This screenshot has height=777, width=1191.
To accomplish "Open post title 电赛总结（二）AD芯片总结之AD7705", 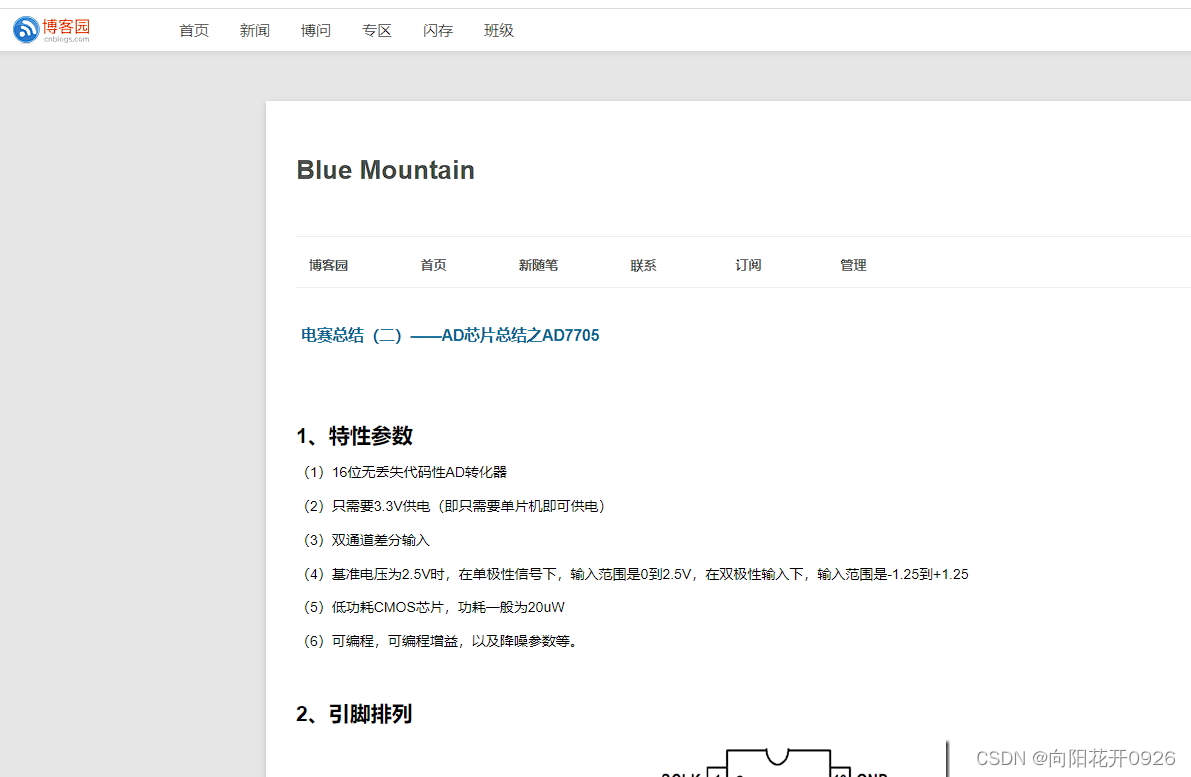I will click(x=450, y=335).
